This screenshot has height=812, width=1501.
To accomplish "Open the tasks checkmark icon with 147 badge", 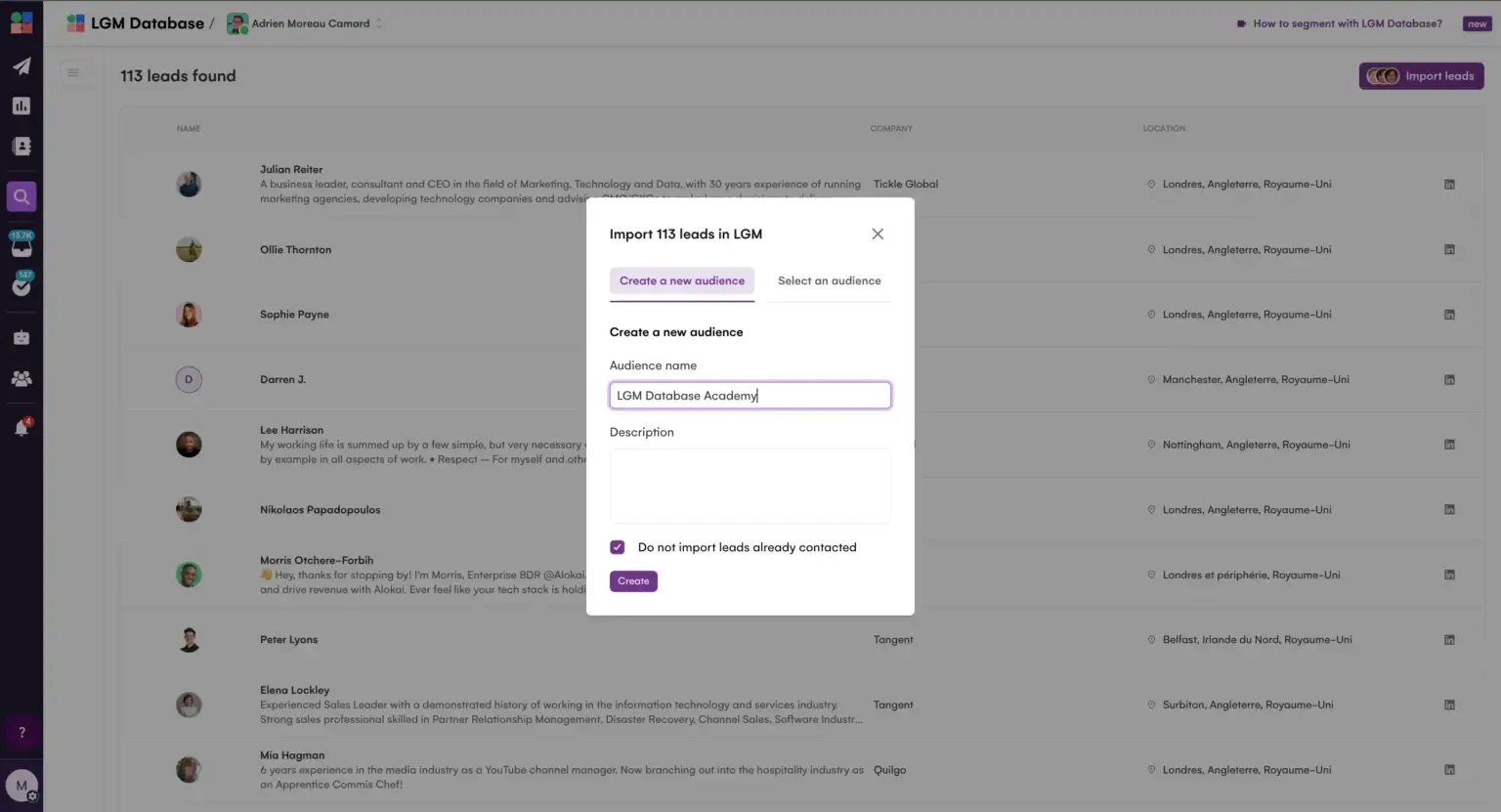I will (x=21, y=284).
